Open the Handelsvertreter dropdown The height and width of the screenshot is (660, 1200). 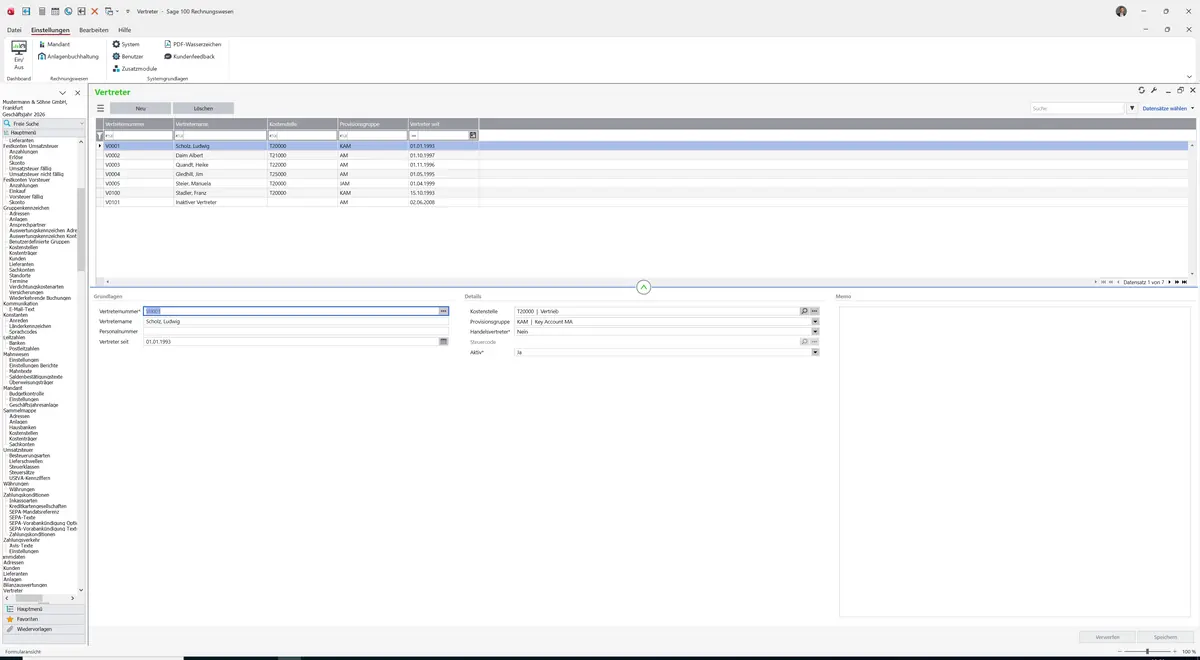click(815, 332)
